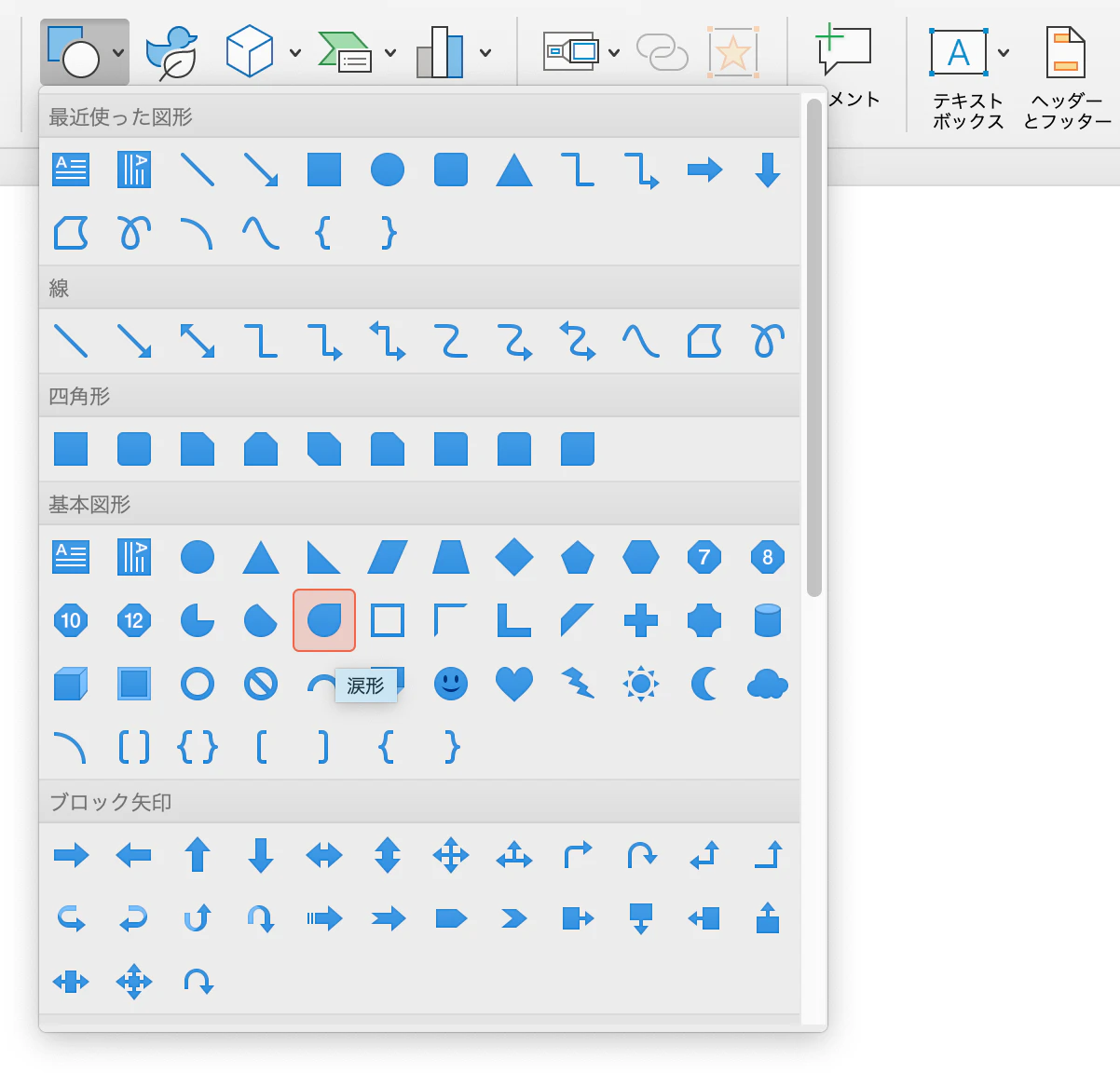This screenshot has height=1086, width=1120.
Task: Click the shapes gallery vertical scrollbar
Action: 814,346
